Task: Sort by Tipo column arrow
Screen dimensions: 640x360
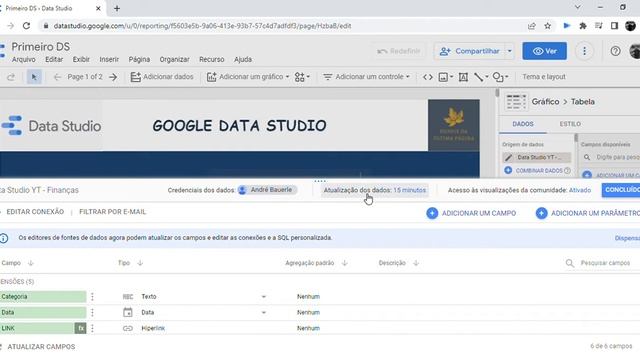Action: coord(140,263)
